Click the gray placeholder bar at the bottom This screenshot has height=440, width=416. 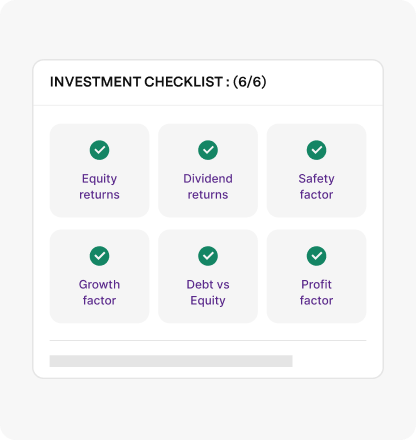click(171, 361)
